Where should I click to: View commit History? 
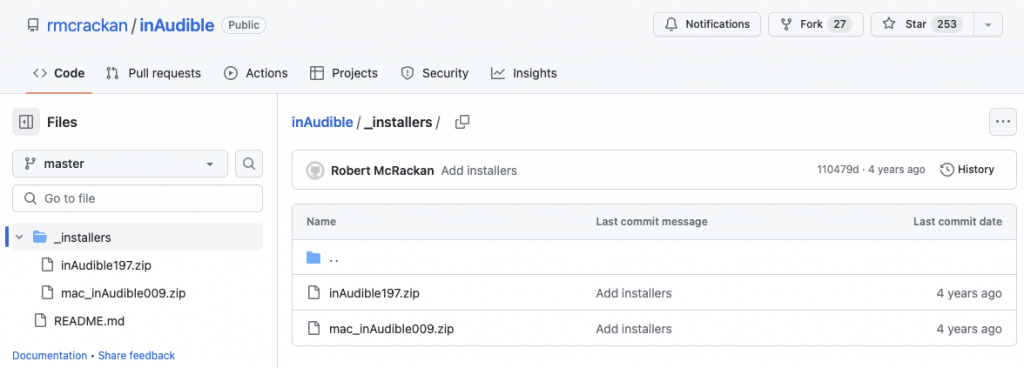pos(967,170)
